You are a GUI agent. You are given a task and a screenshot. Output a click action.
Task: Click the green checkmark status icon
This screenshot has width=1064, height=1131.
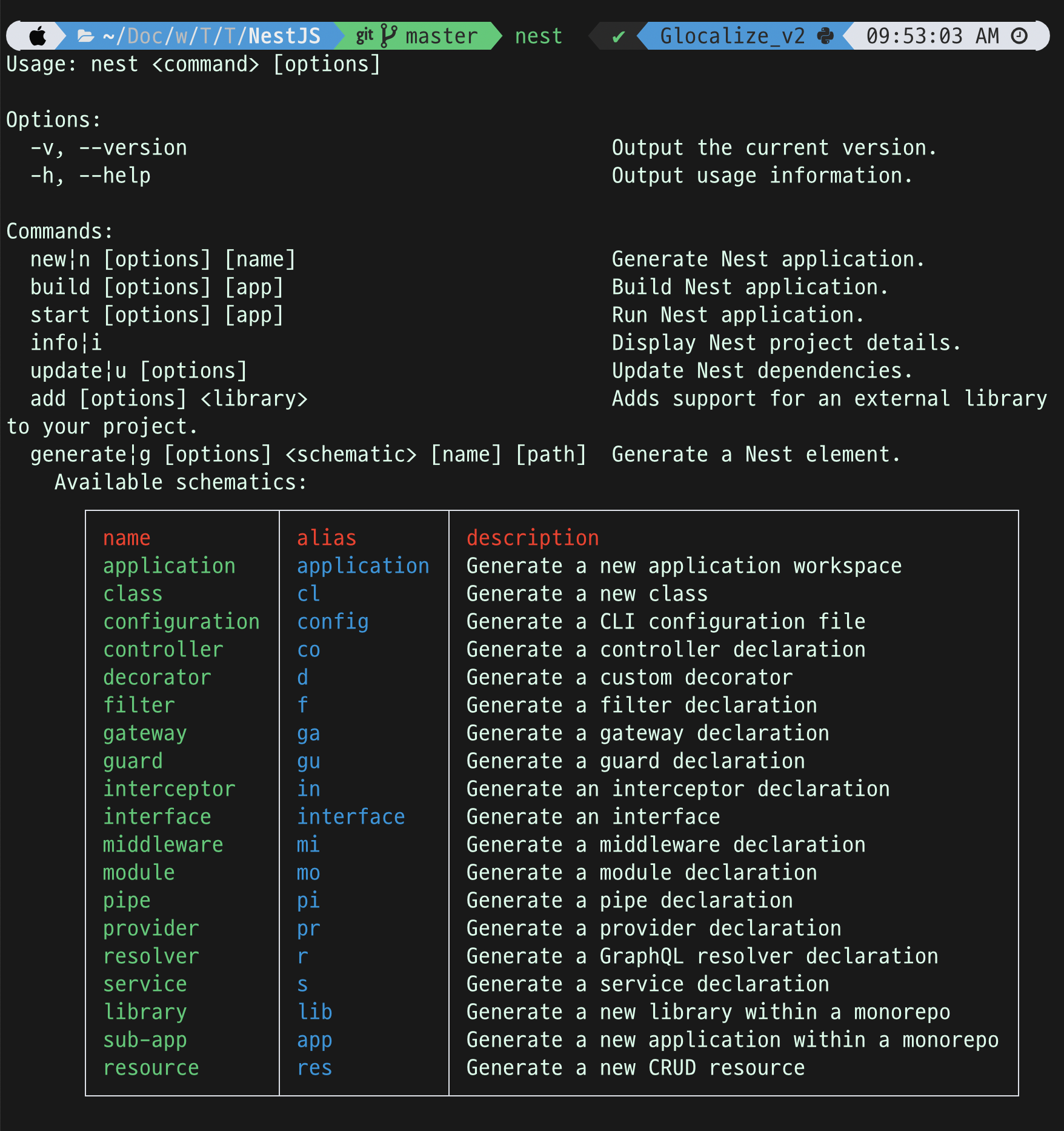coord(618,36)
